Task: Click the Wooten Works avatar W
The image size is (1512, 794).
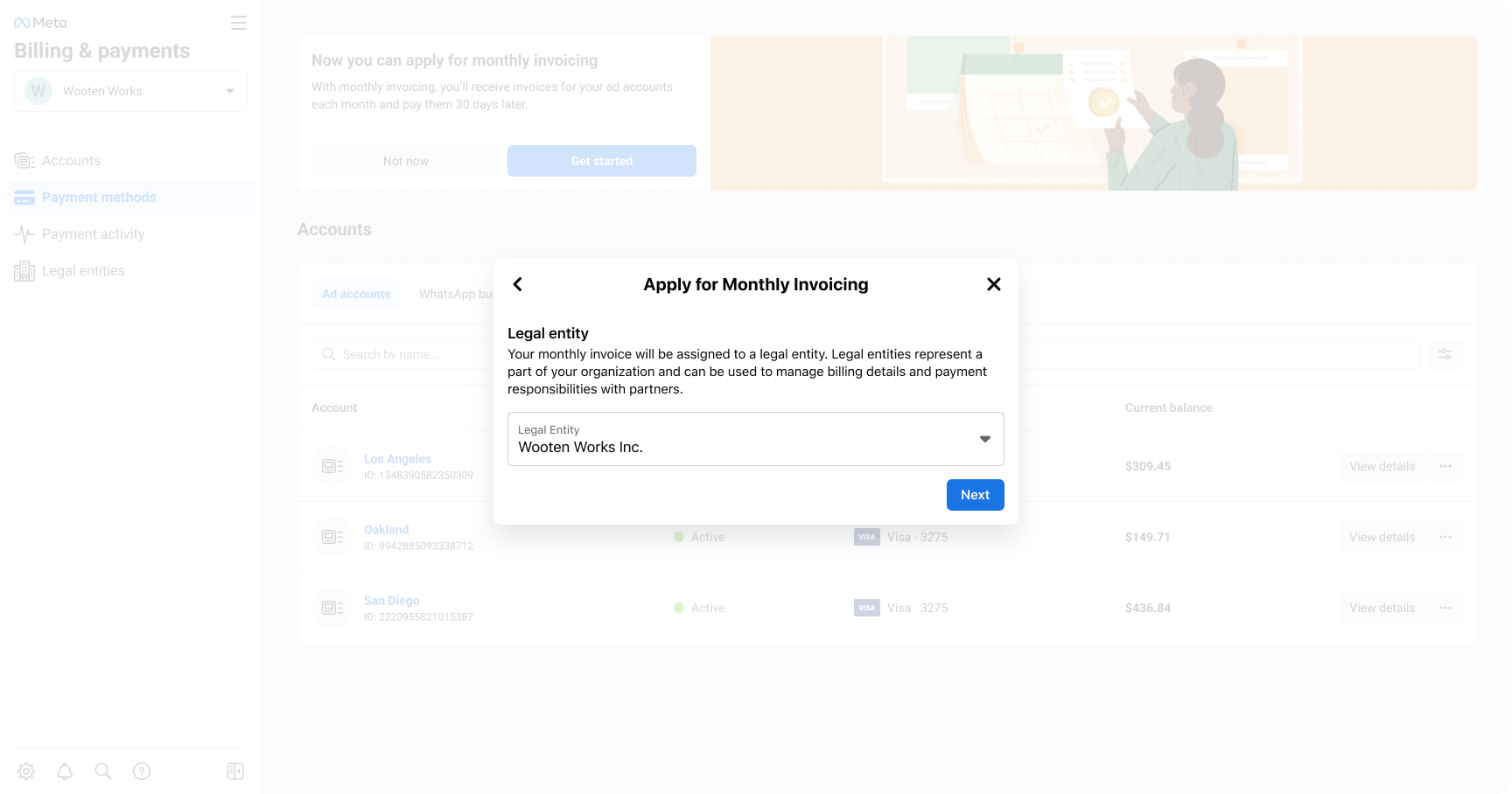Action: click(x=38, y=91)
